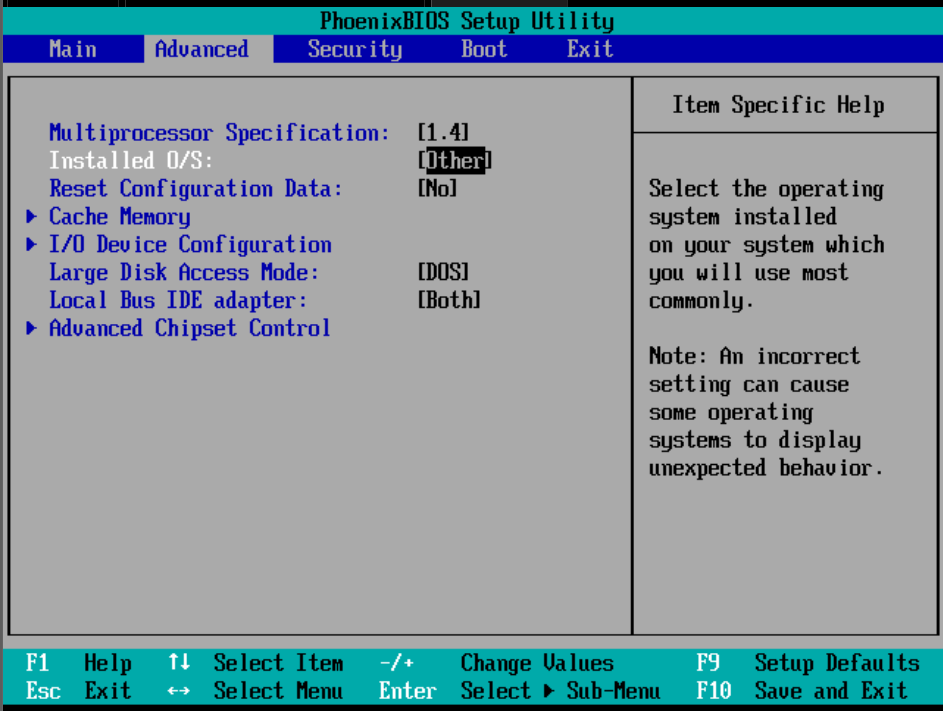Change the [1.4] multiprocessor value
The height and width of the screenshot is (711, 943).
(x=443, y=132)
